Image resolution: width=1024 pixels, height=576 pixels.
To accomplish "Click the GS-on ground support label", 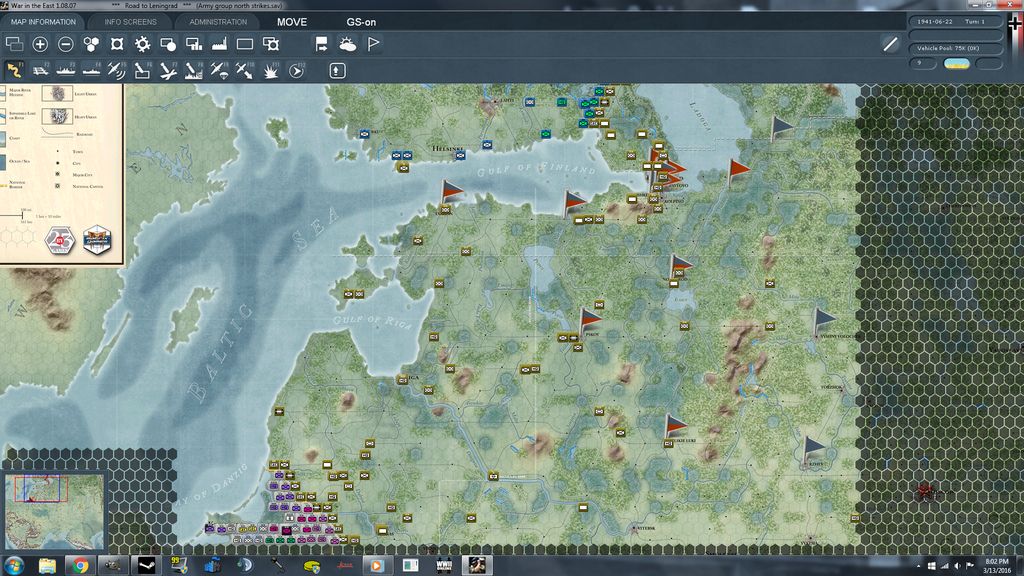I will point(361,22).
